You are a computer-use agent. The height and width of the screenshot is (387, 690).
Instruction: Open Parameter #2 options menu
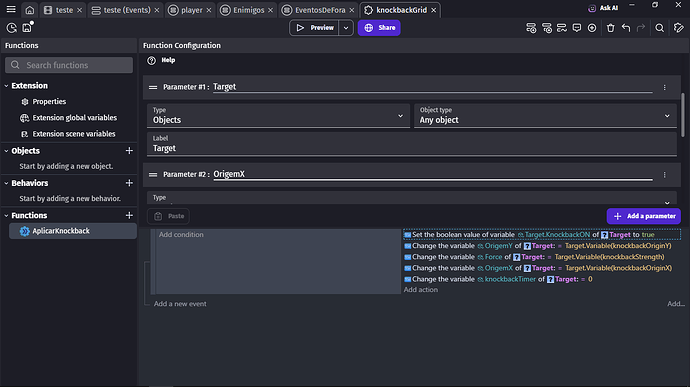tap(664, 175)
